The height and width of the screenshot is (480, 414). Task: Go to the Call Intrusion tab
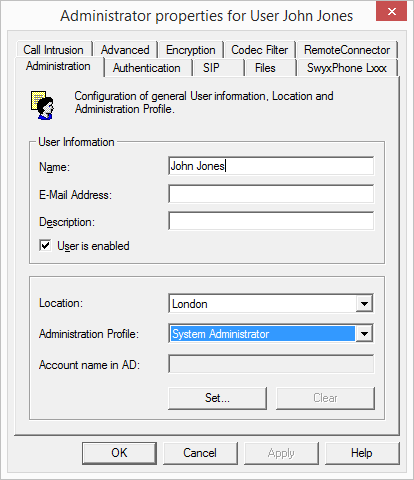[54, 50]
